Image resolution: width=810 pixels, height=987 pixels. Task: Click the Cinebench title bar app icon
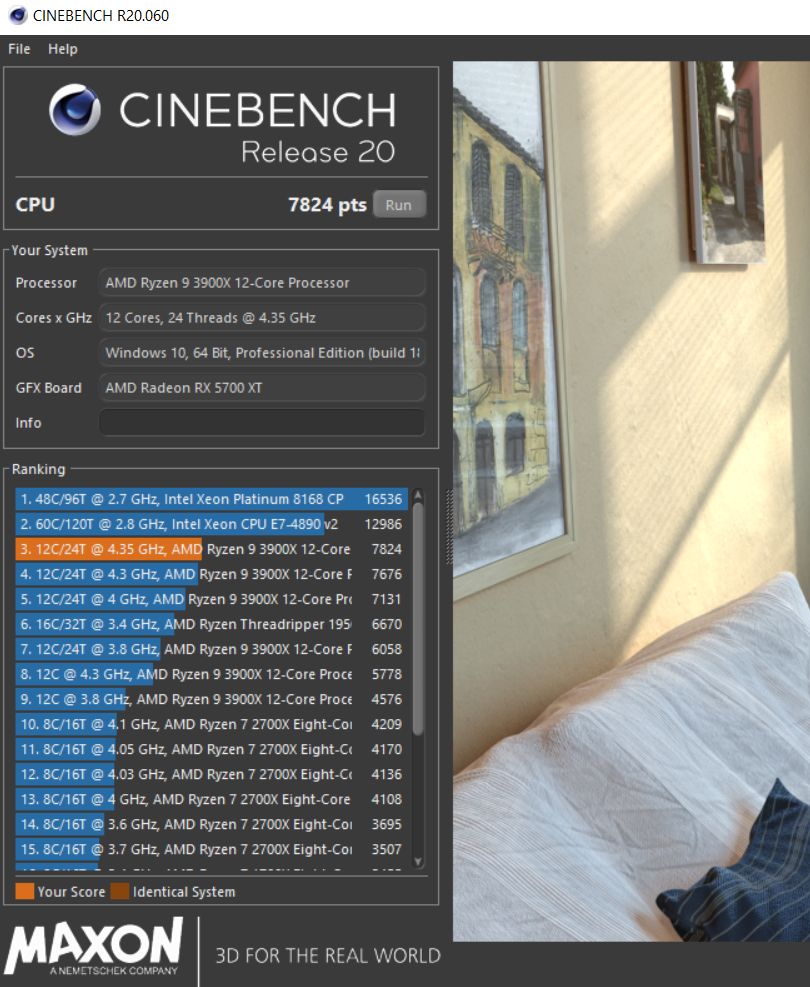(16, 16)
